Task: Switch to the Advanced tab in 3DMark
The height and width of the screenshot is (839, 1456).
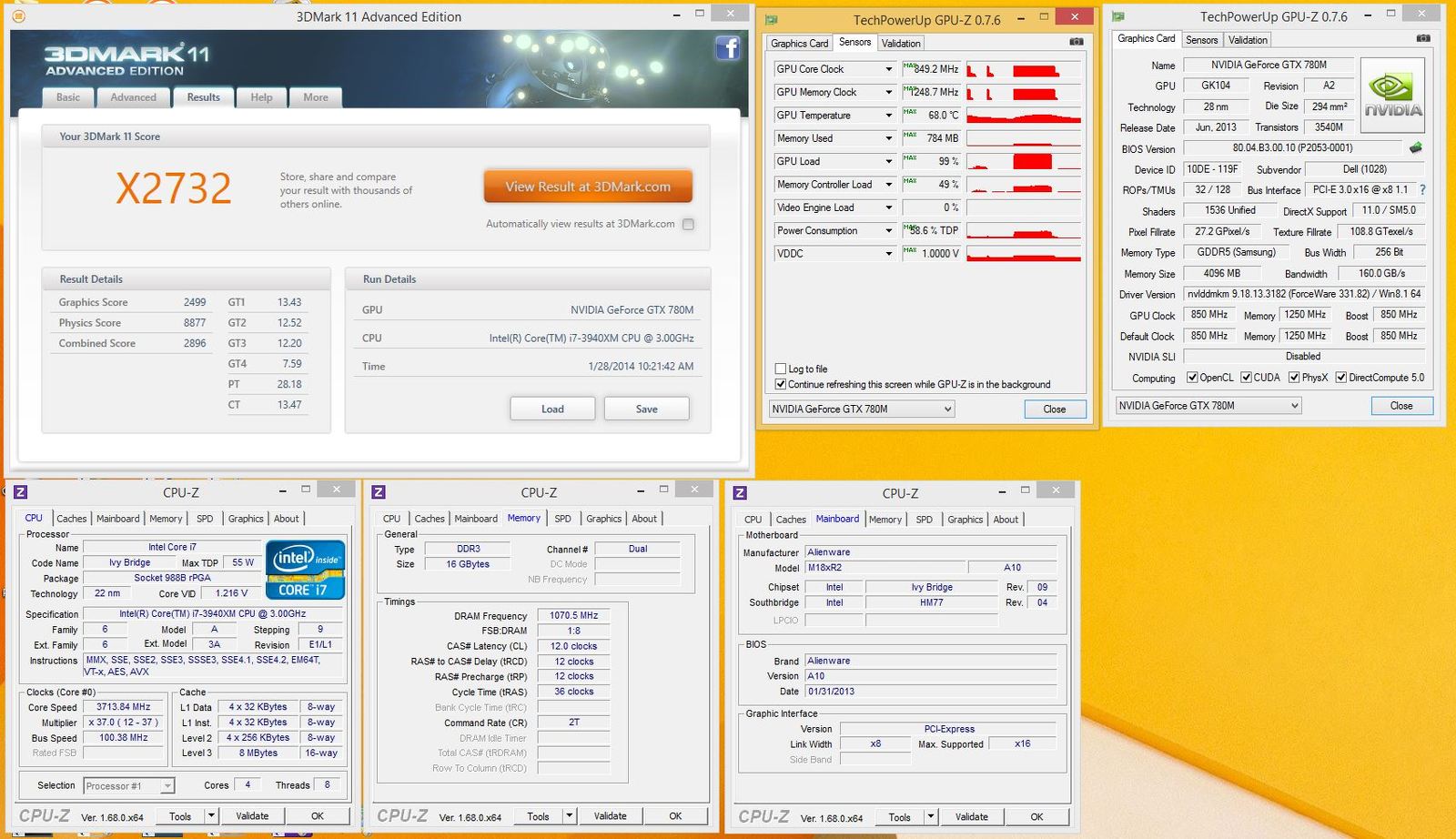Action: [x=133, y=97]
